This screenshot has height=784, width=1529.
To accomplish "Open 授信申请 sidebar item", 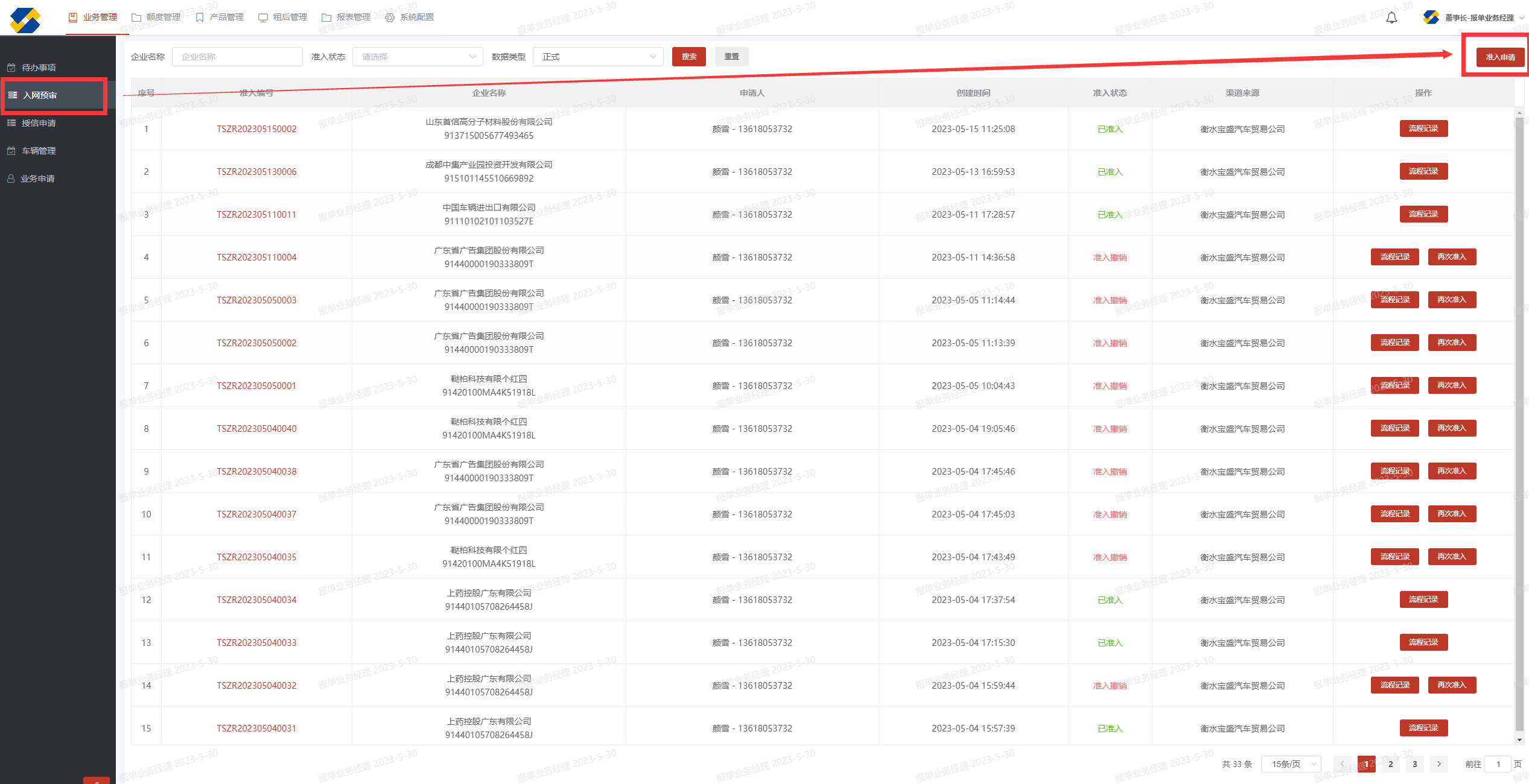I will click(x=39, y=123).
